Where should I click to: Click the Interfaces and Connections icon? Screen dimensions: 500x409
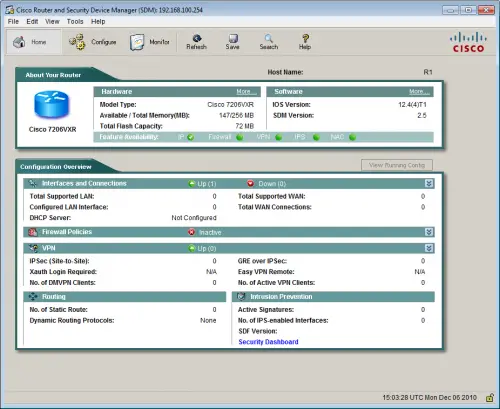tap(33, 183)
